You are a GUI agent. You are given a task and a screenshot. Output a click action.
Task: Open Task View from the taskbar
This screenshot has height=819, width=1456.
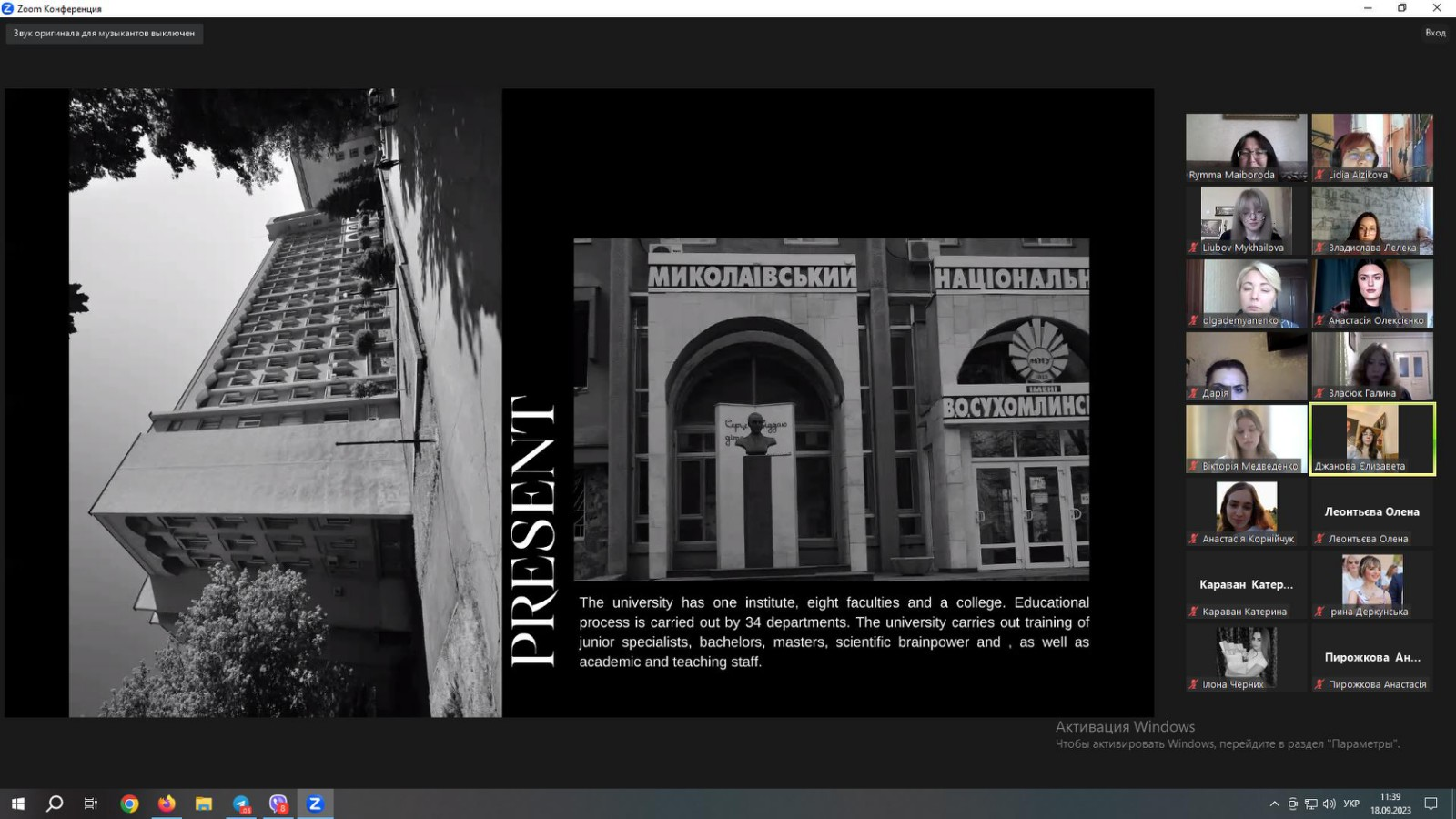tap(91, 804)
